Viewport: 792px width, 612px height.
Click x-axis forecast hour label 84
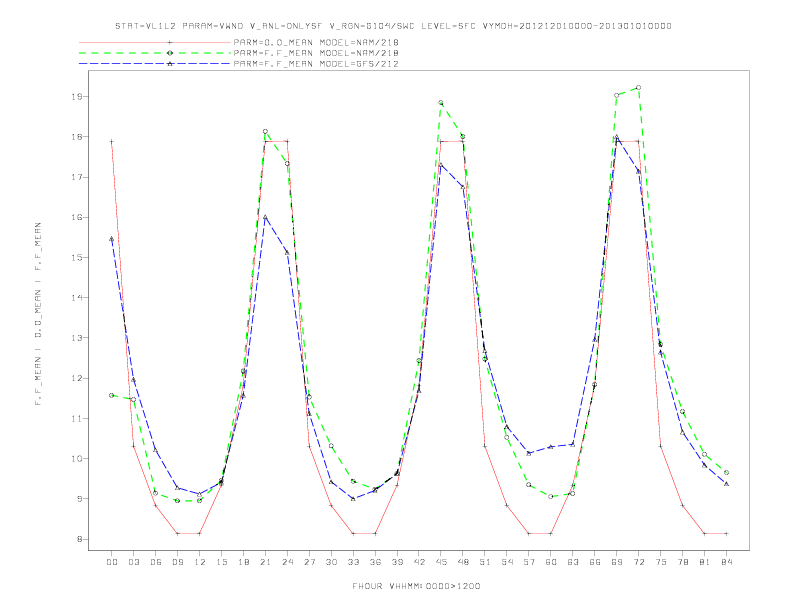[x=727, y=562]
